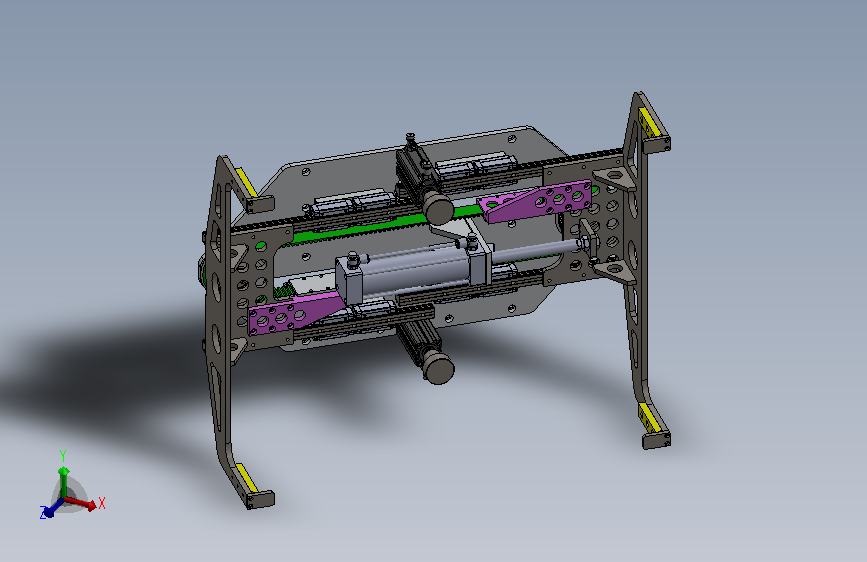Select the yellow pad on the right frame's top arm

(649, 123)
